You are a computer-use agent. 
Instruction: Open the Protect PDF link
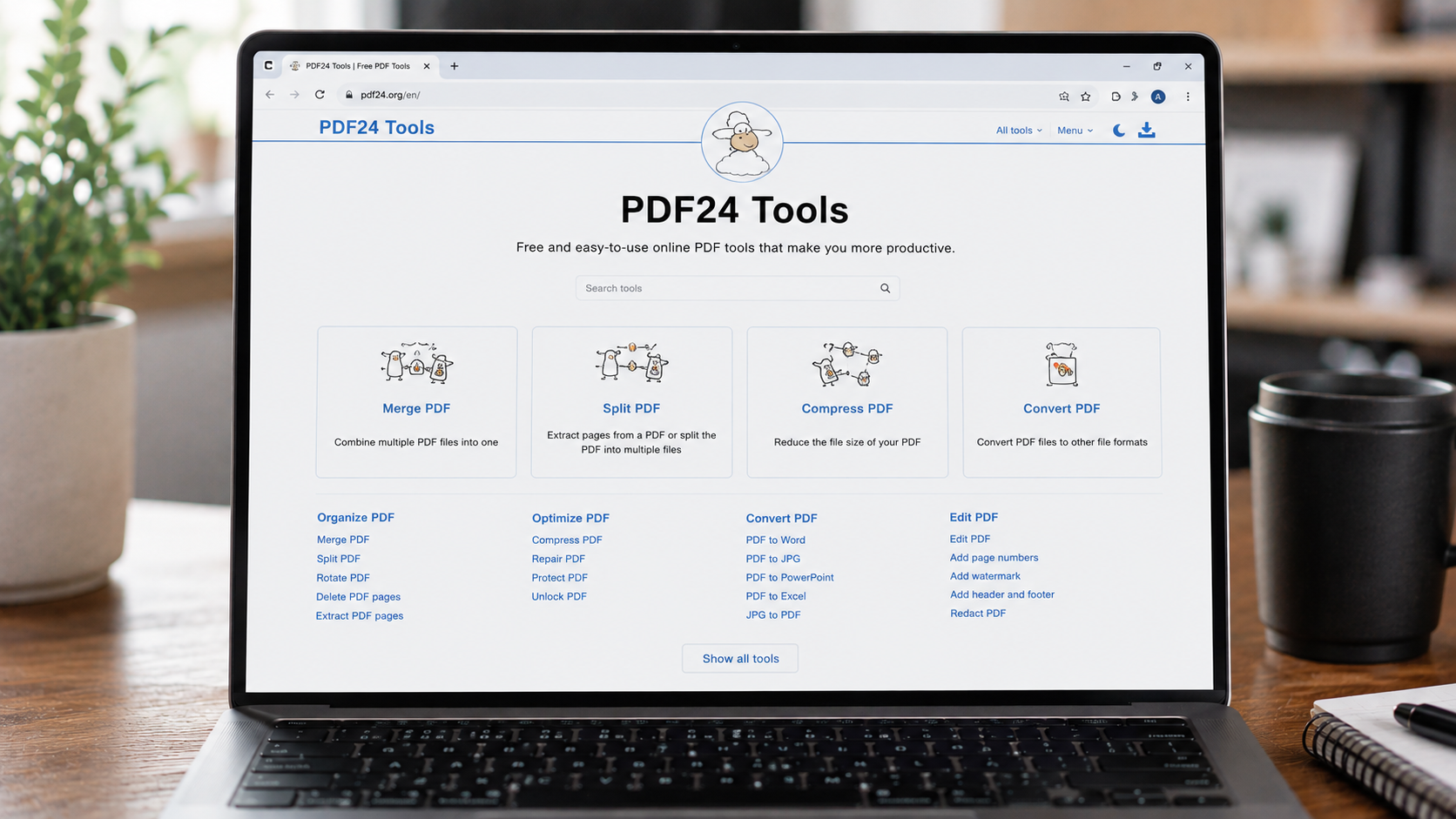(560, 578)
